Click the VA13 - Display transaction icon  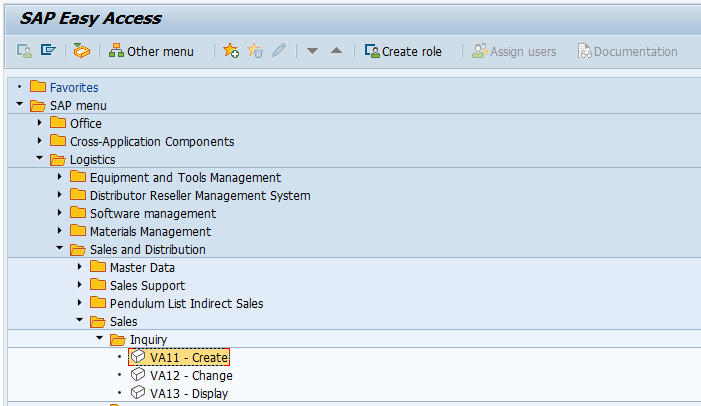[138, 392]
